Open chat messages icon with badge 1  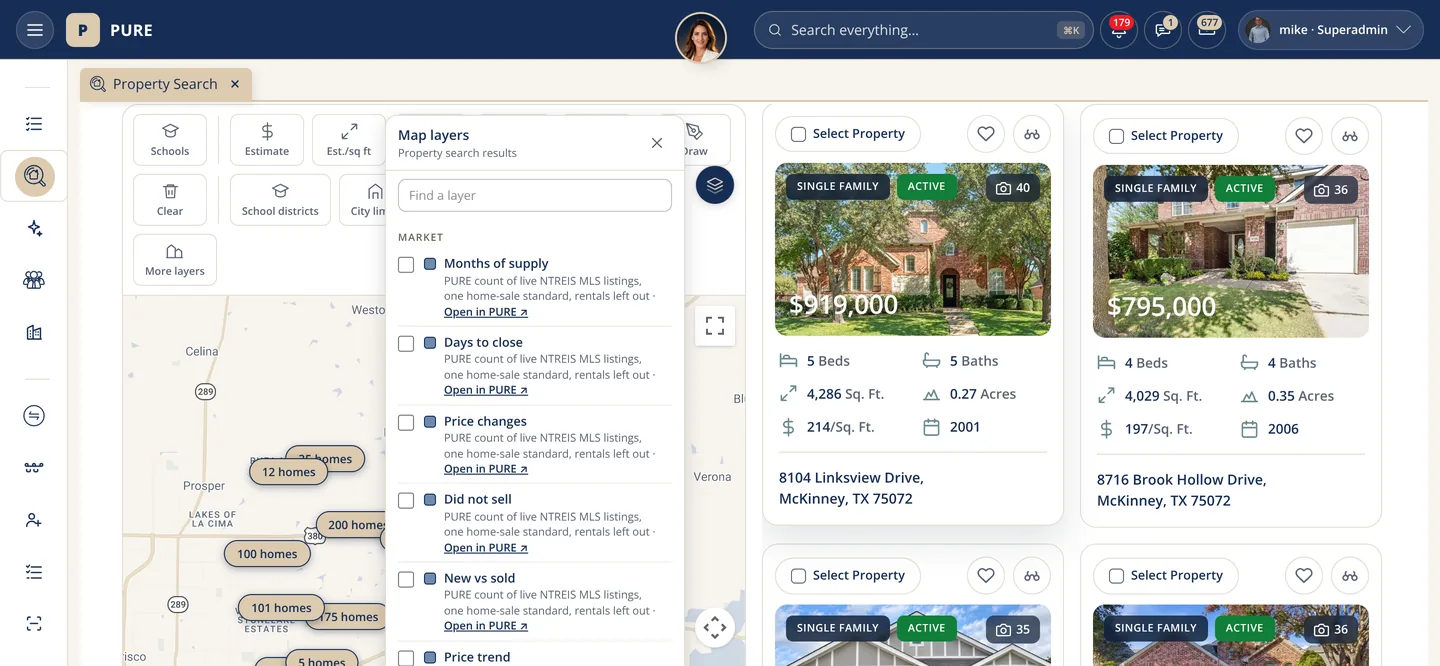(1163, 30)
